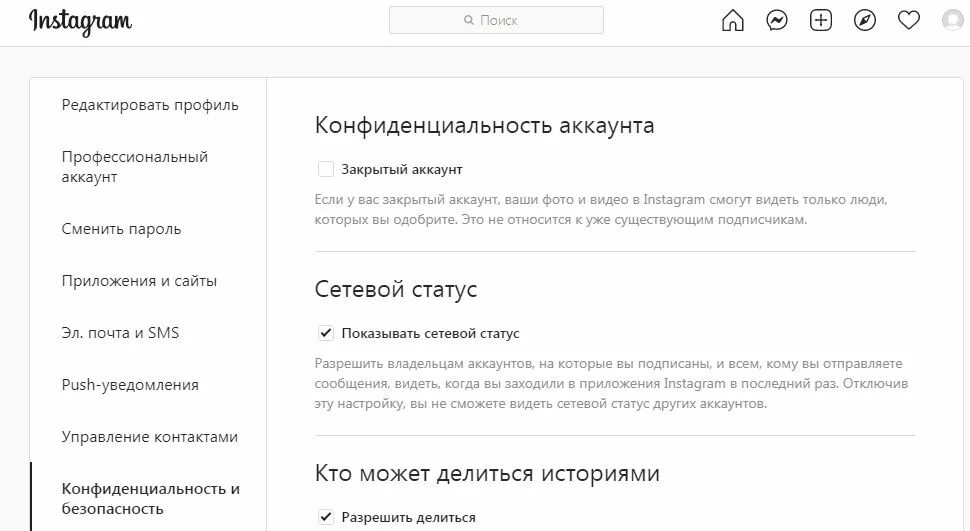970x531 pixels.
Task: Open "Редактировать профиль" settings section
Action: click(x=150, y=105)
